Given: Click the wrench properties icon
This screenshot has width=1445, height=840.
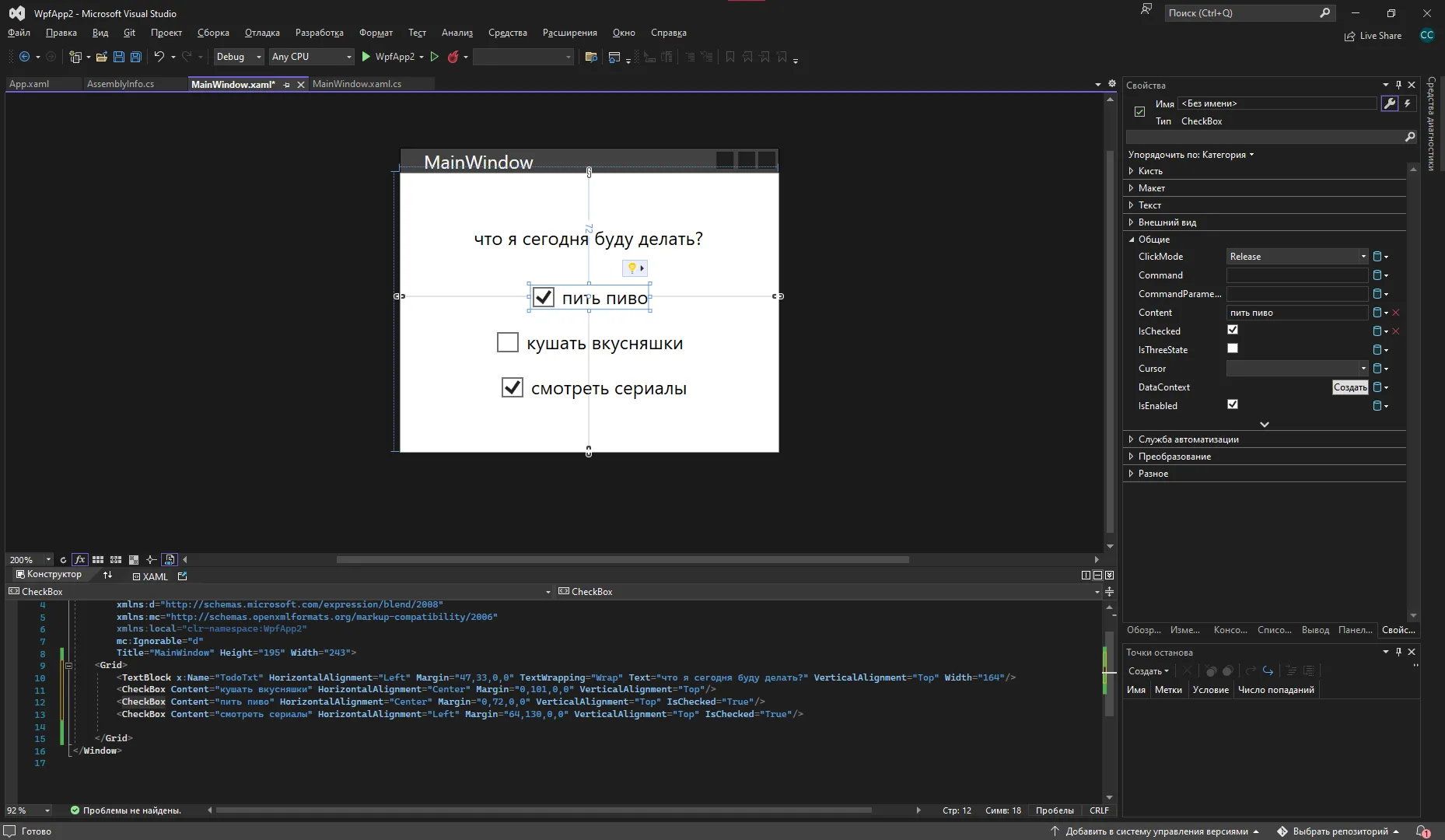Looking at the screenshot, I should (1390, 103).
